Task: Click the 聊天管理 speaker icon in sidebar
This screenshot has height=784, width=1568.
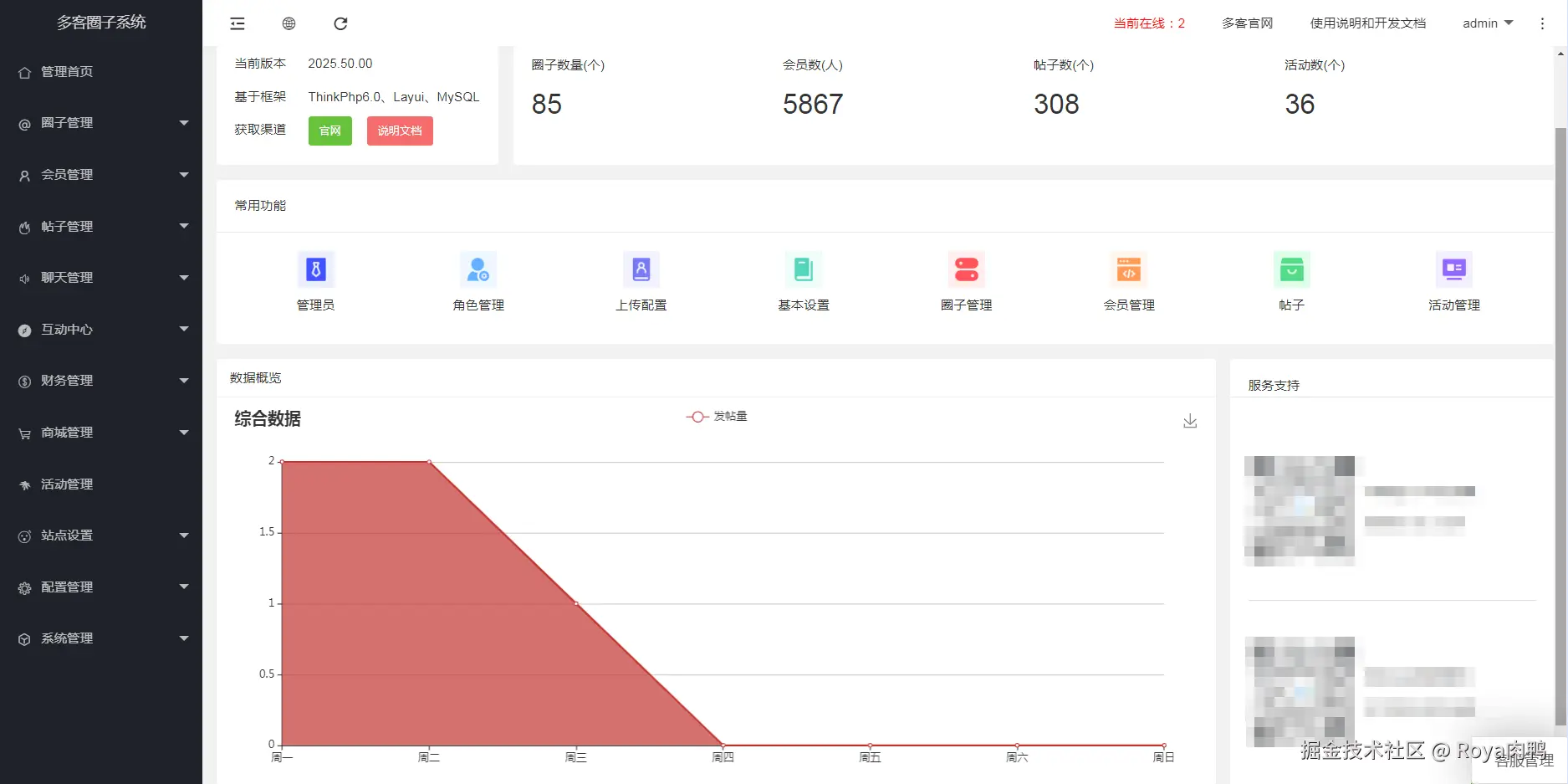Action: pyautogui.click(x=25, y=279)
